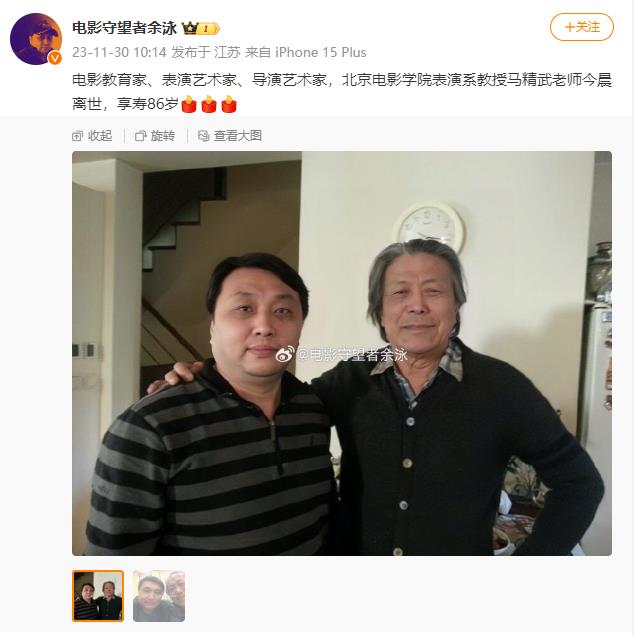The height and width of the screenshot is (636, 634).
Task: Click the rotate icon beside 旋转
Action: click(x=140, y=136)
